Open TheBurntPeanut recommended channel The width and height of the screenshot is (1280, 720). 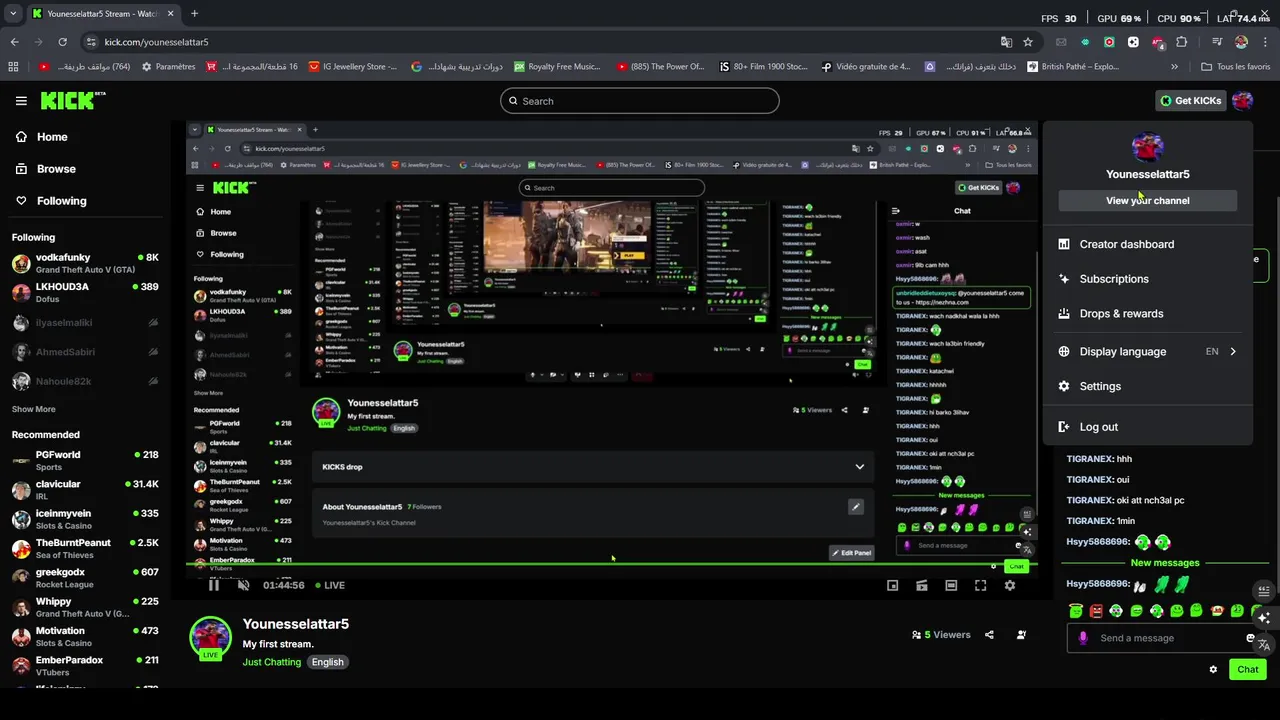[84, 549]
